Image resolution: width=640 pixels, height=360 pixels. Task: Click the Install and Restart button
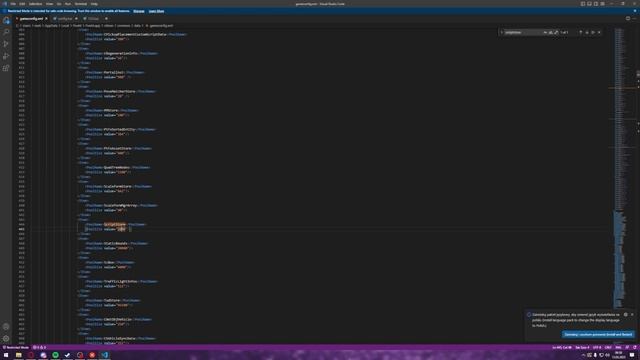coord(598,334)
